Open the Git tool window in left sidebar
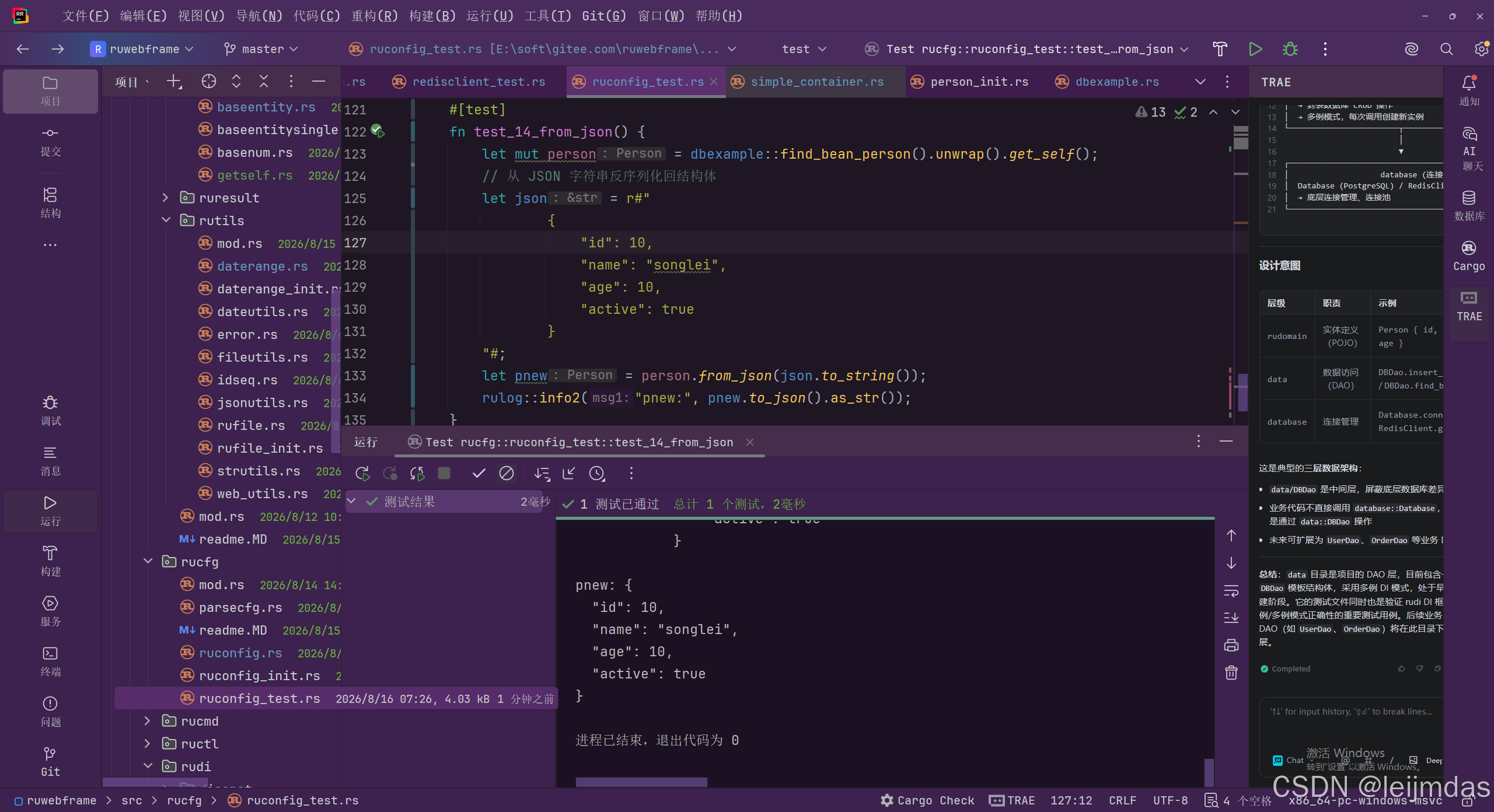 50,762
